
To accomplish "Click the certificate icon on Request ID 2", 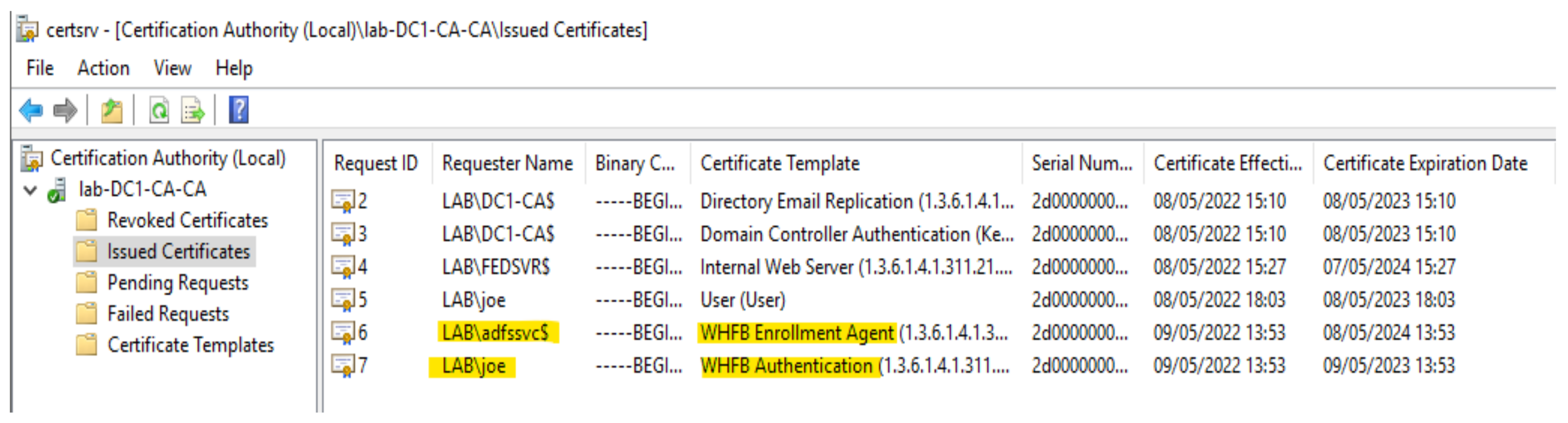I will click(x=344, y=201).
